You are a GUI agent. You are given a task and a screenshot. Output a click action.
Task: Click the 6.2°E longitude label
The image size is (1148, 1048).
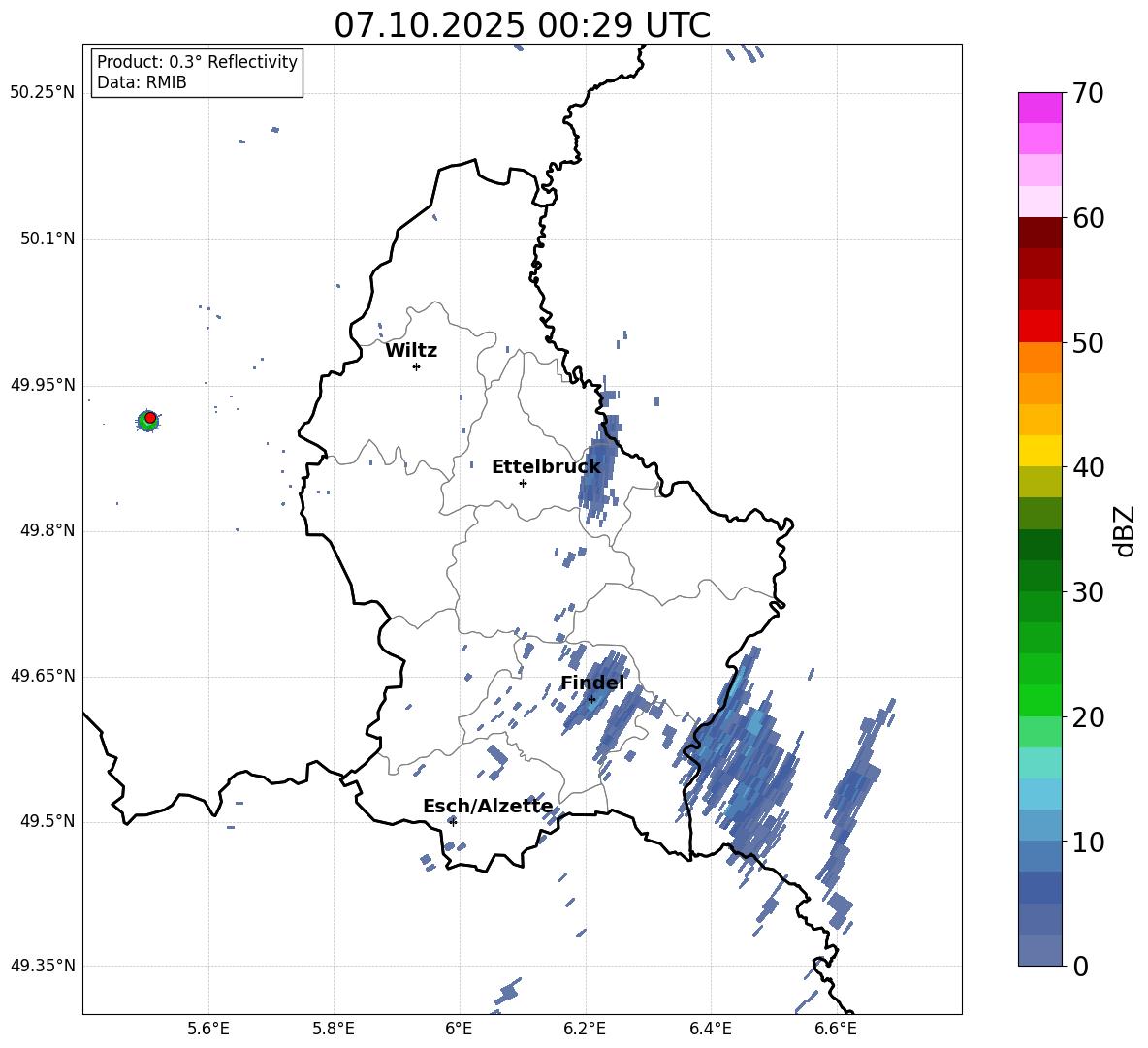click(585, 1029)
